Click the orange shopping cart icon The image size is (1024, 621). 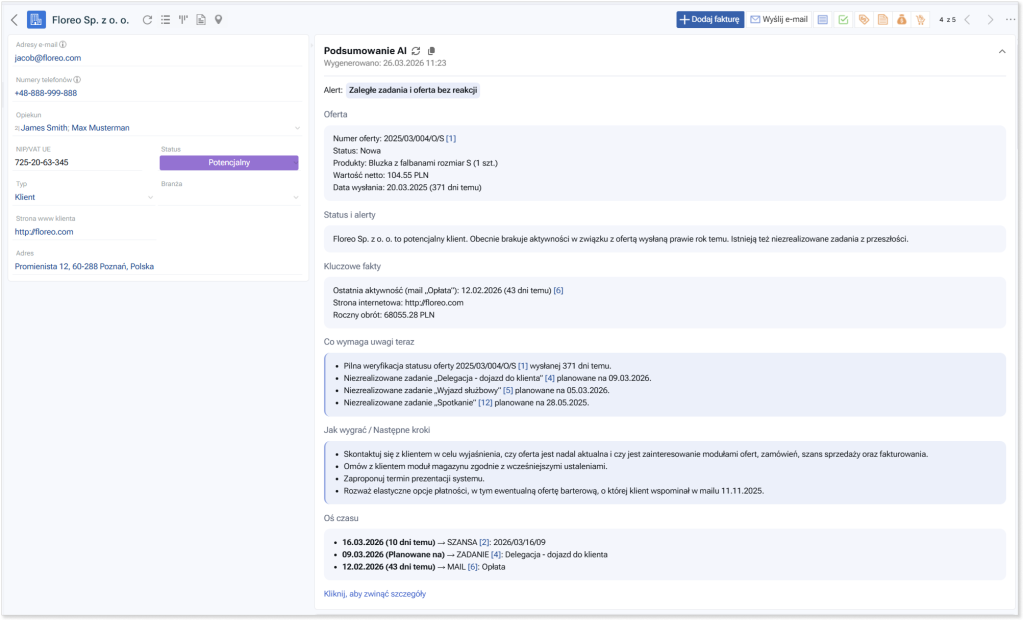pos(920,19)
